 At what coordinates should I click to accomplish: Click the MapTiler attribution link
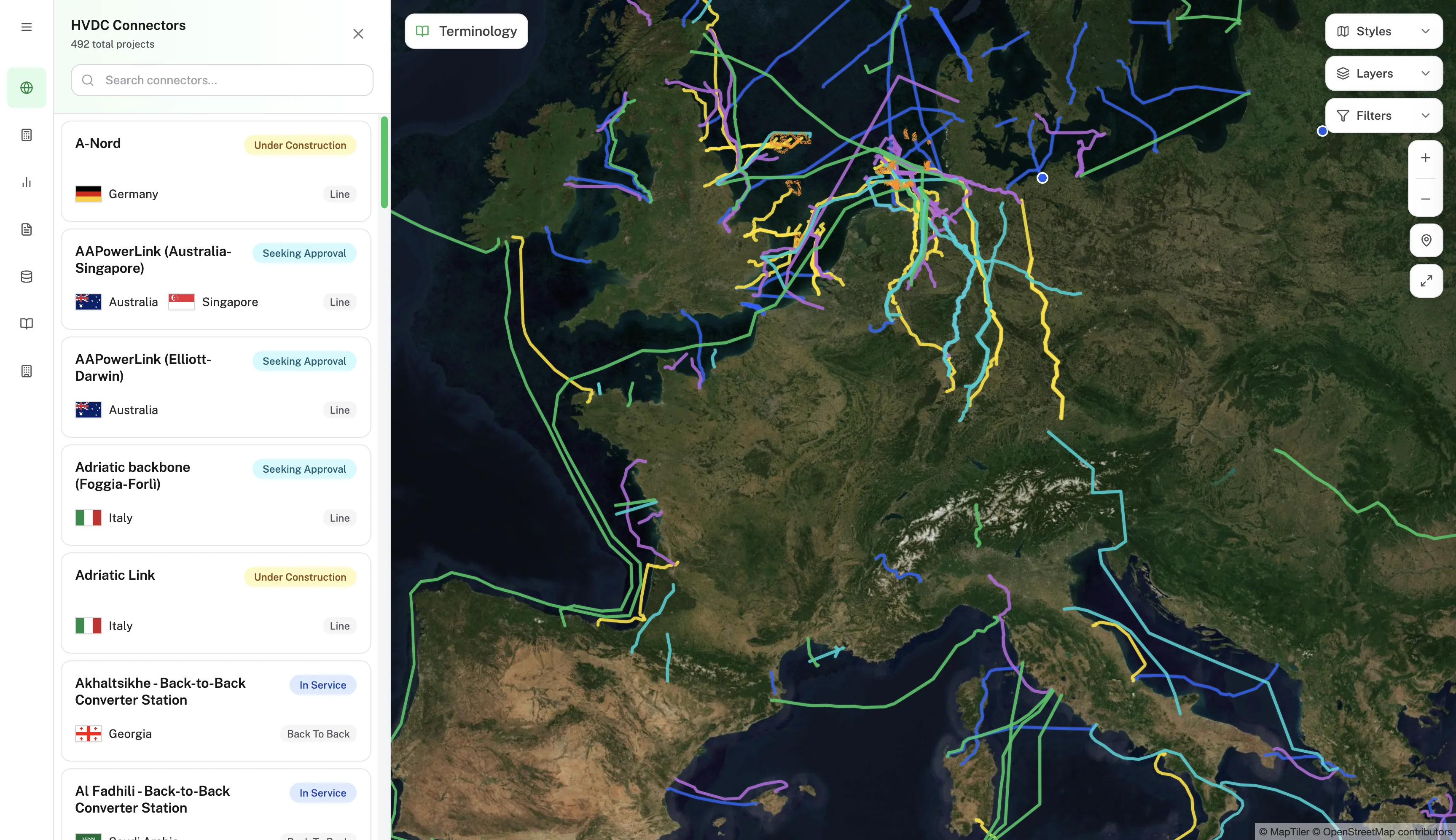1284,831
